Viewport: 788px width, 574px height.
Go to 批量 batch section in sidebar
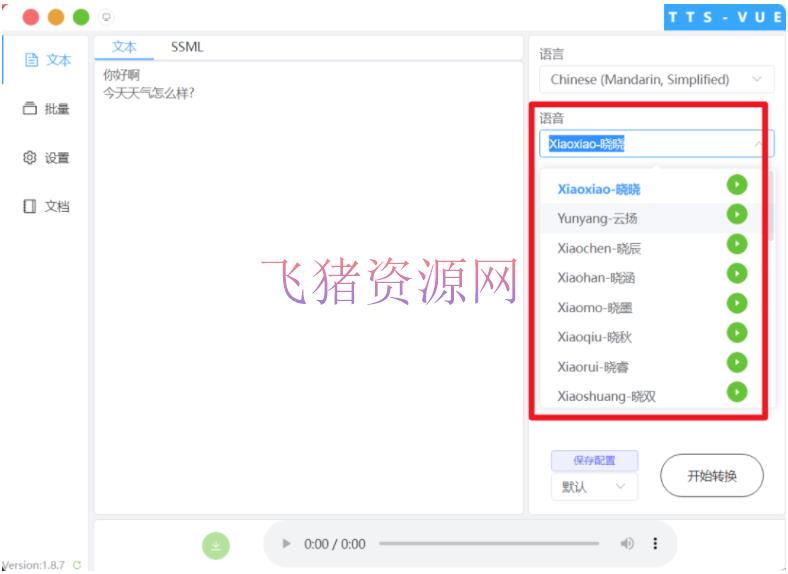(x=46, y=109)
